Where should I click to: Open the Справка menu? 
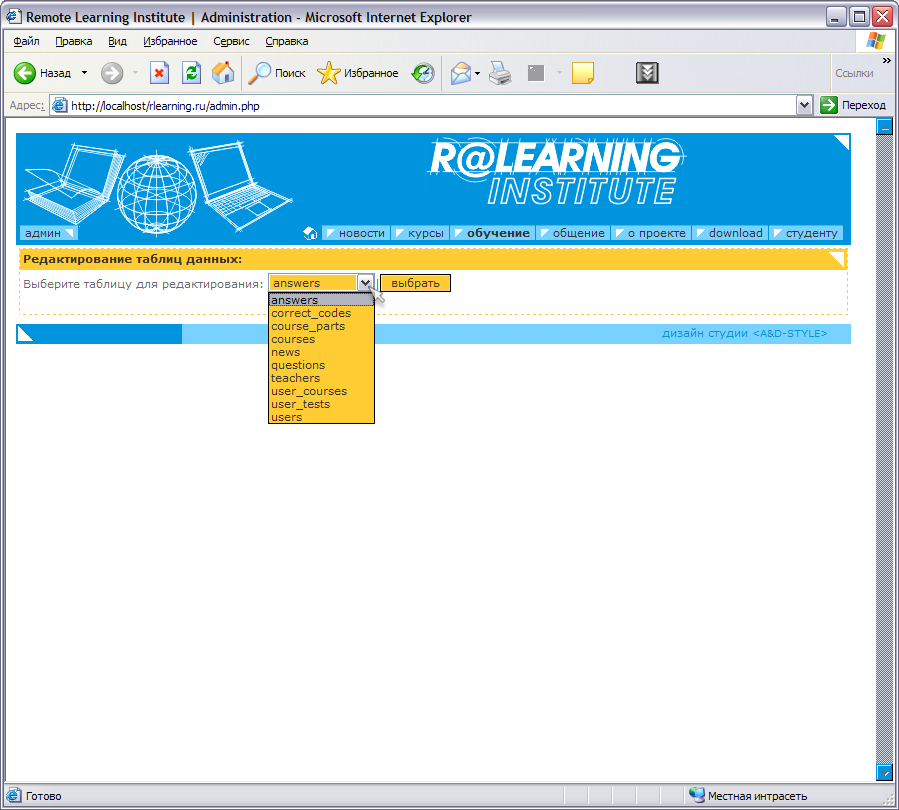pyautogui.click(x=287, y=41)
